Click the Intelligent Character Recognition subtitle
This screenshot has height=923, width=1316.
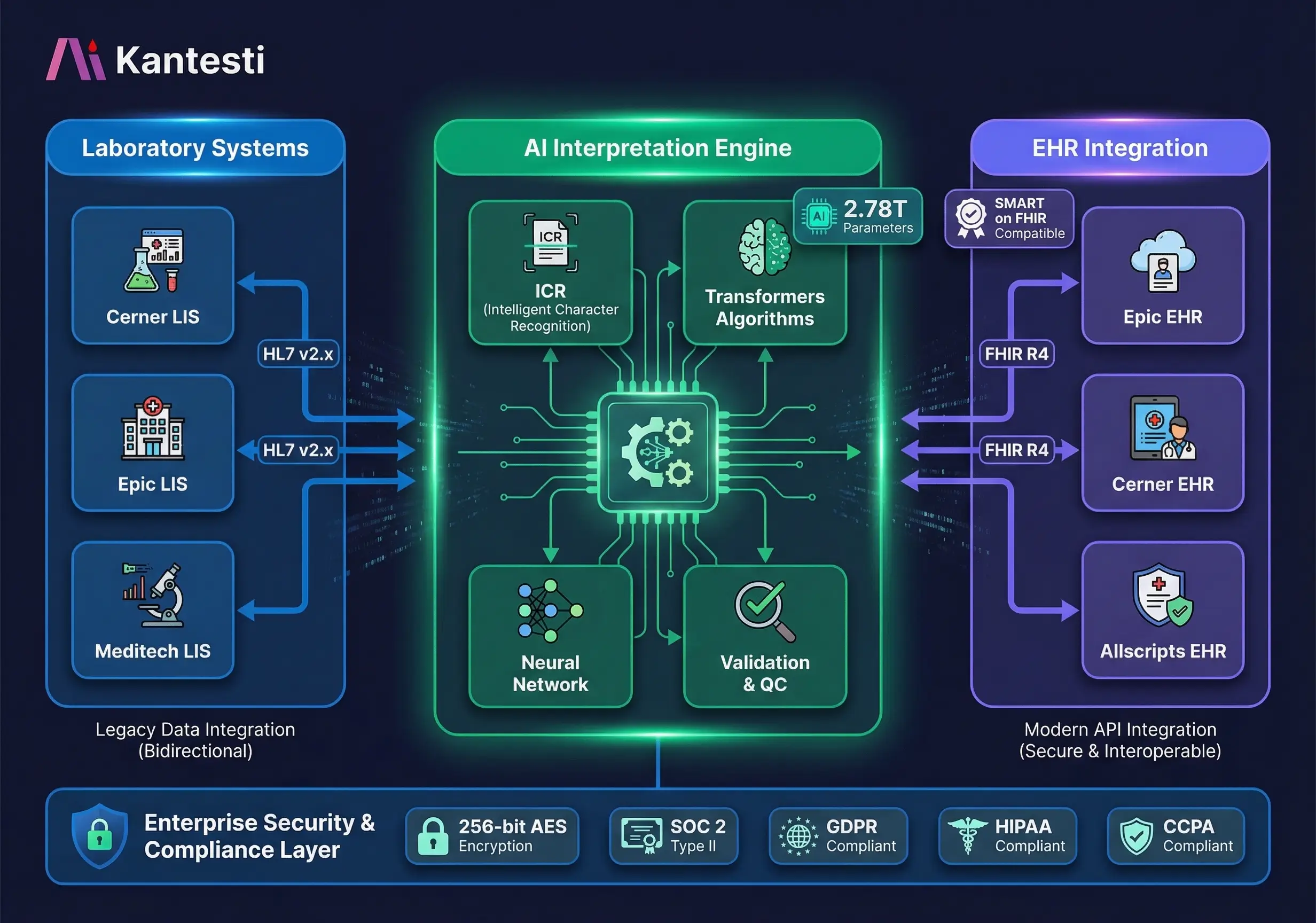[x=550, y=318]
